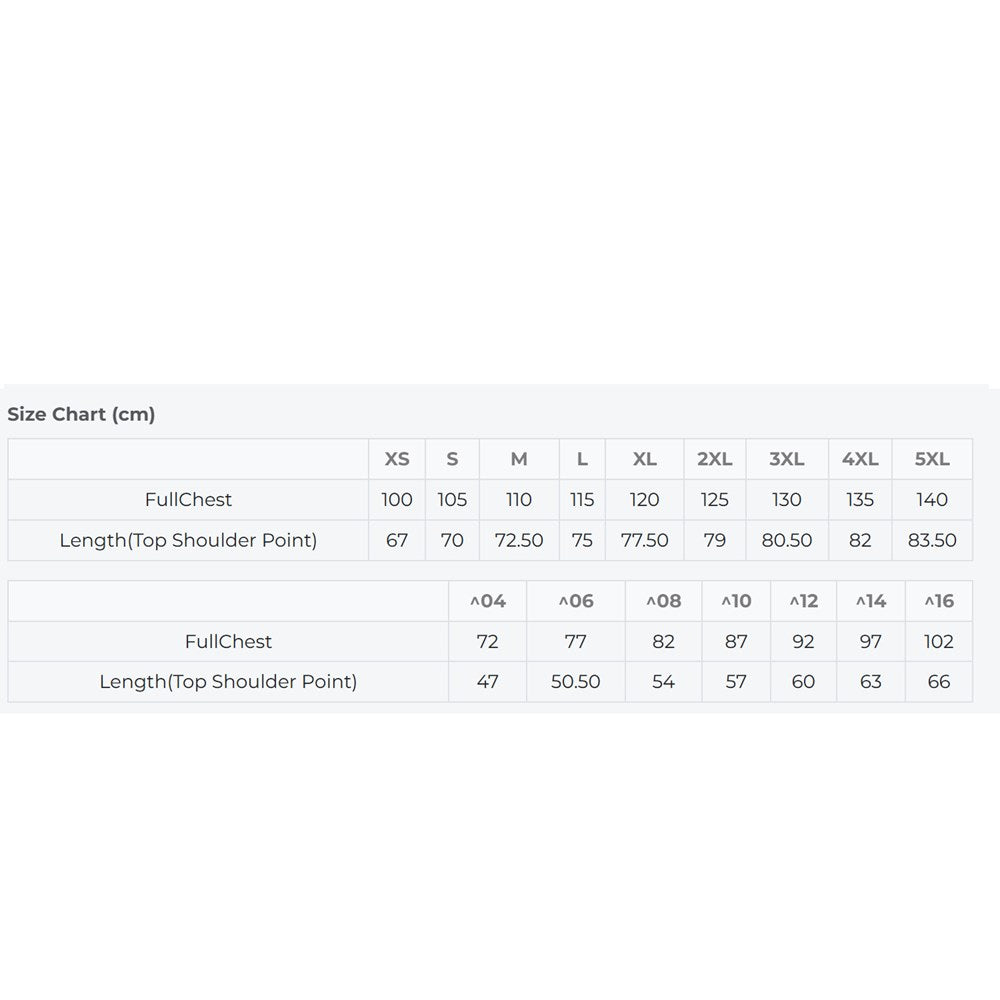
Task: Click the 50.50 length cell
Action: pyautogui.click(x=575, y=682)
